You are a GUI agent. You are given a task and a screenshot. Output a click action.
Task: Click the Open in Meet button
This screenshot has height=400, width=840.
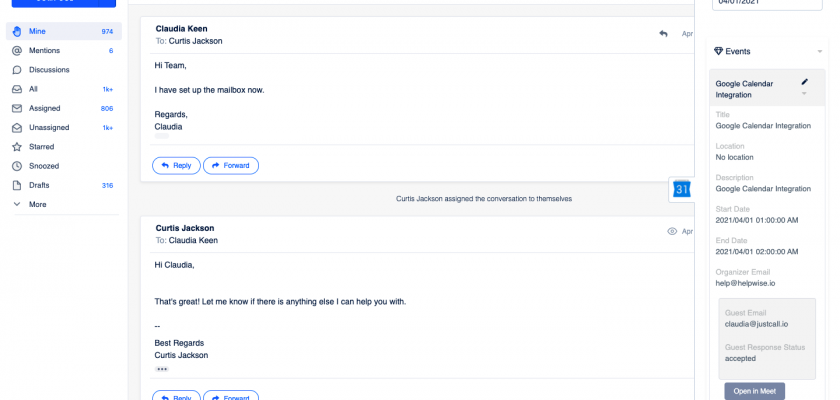(x=754, y=391)
